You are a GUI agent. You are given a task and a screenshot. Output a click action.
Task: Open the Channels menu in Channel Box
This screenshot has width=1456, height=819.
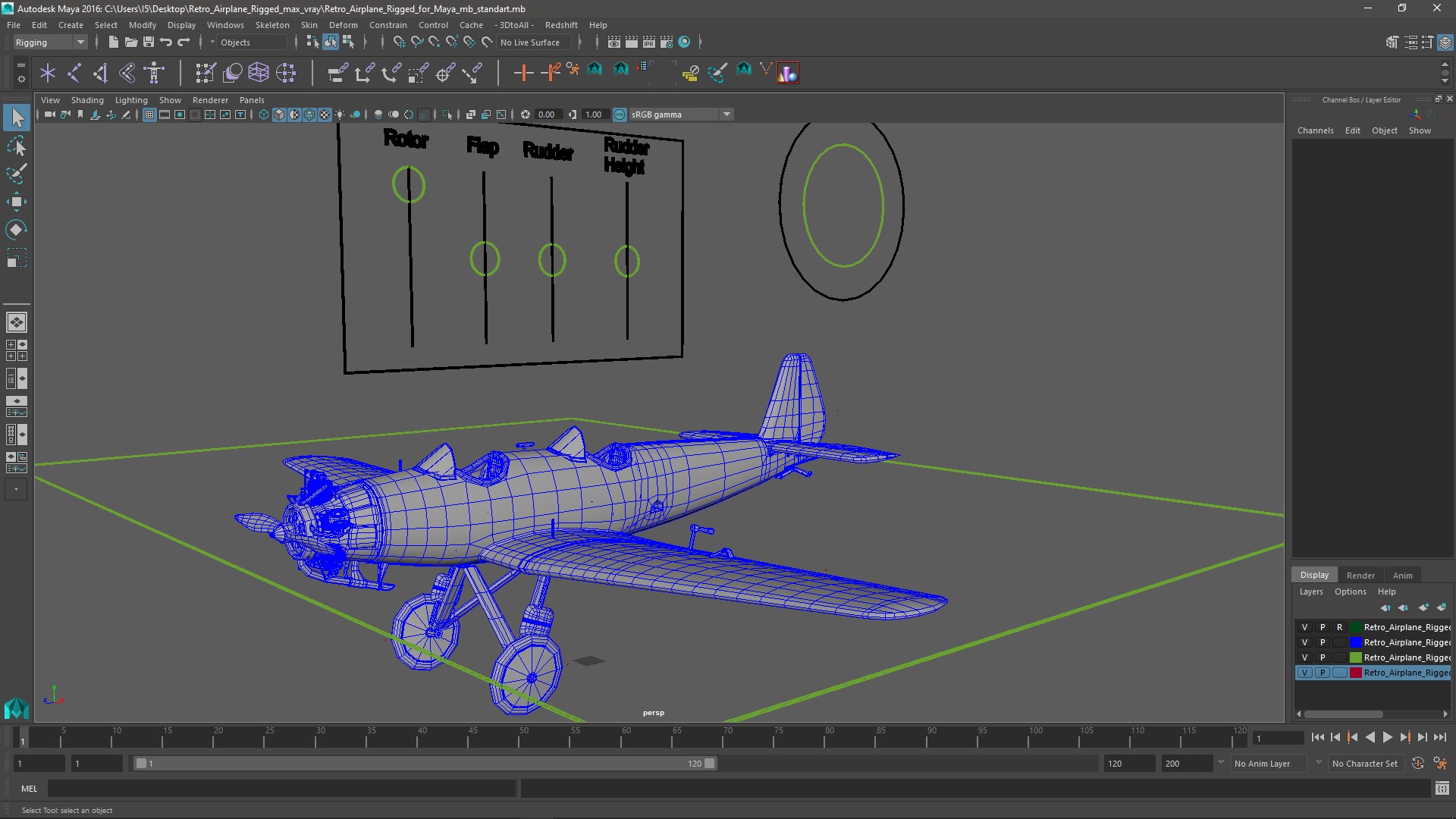[1315, 130]
